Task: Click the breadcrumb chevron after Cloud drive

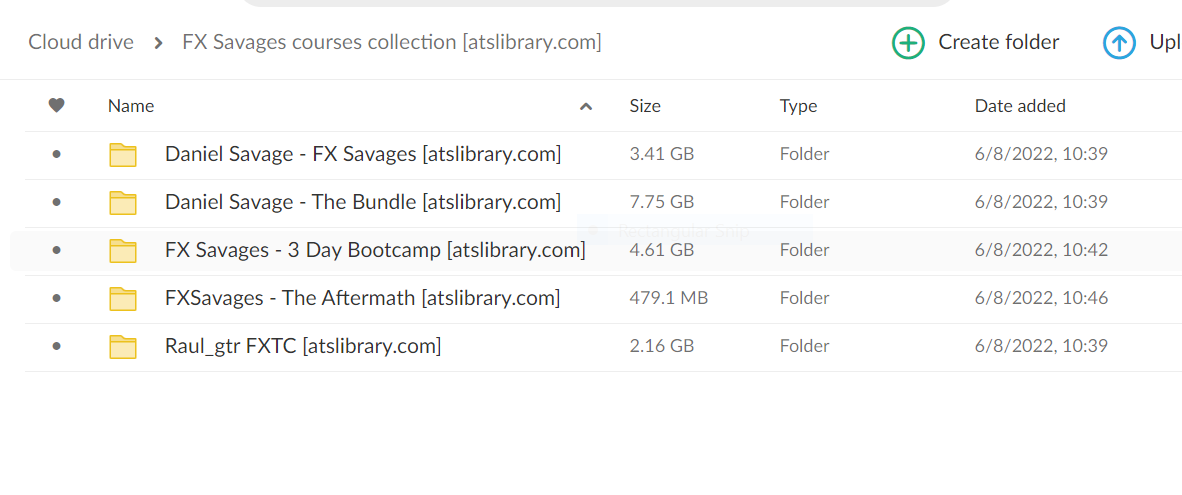Action: pos(158,43)
